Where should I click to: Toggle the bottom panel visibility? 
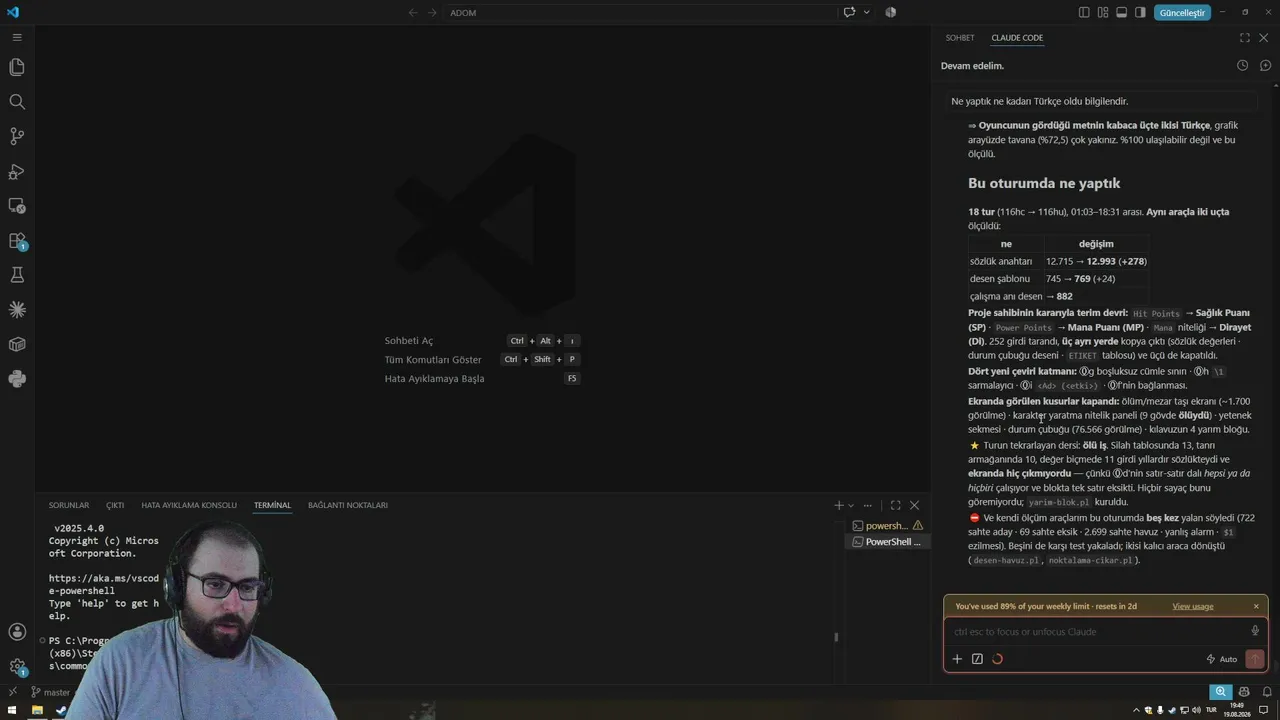(1122, 12)
